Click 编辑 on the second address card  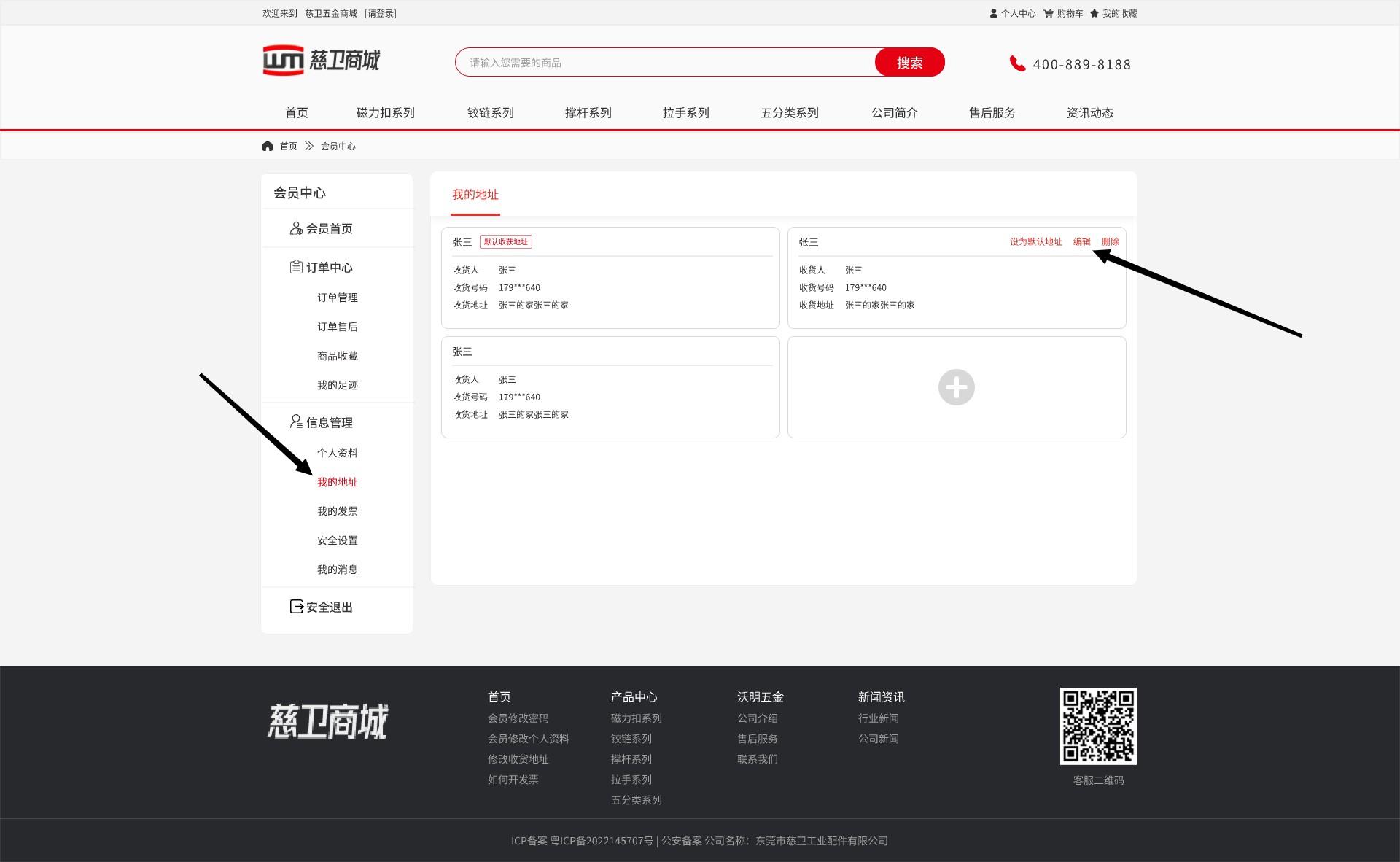(x=1081, y=241)
